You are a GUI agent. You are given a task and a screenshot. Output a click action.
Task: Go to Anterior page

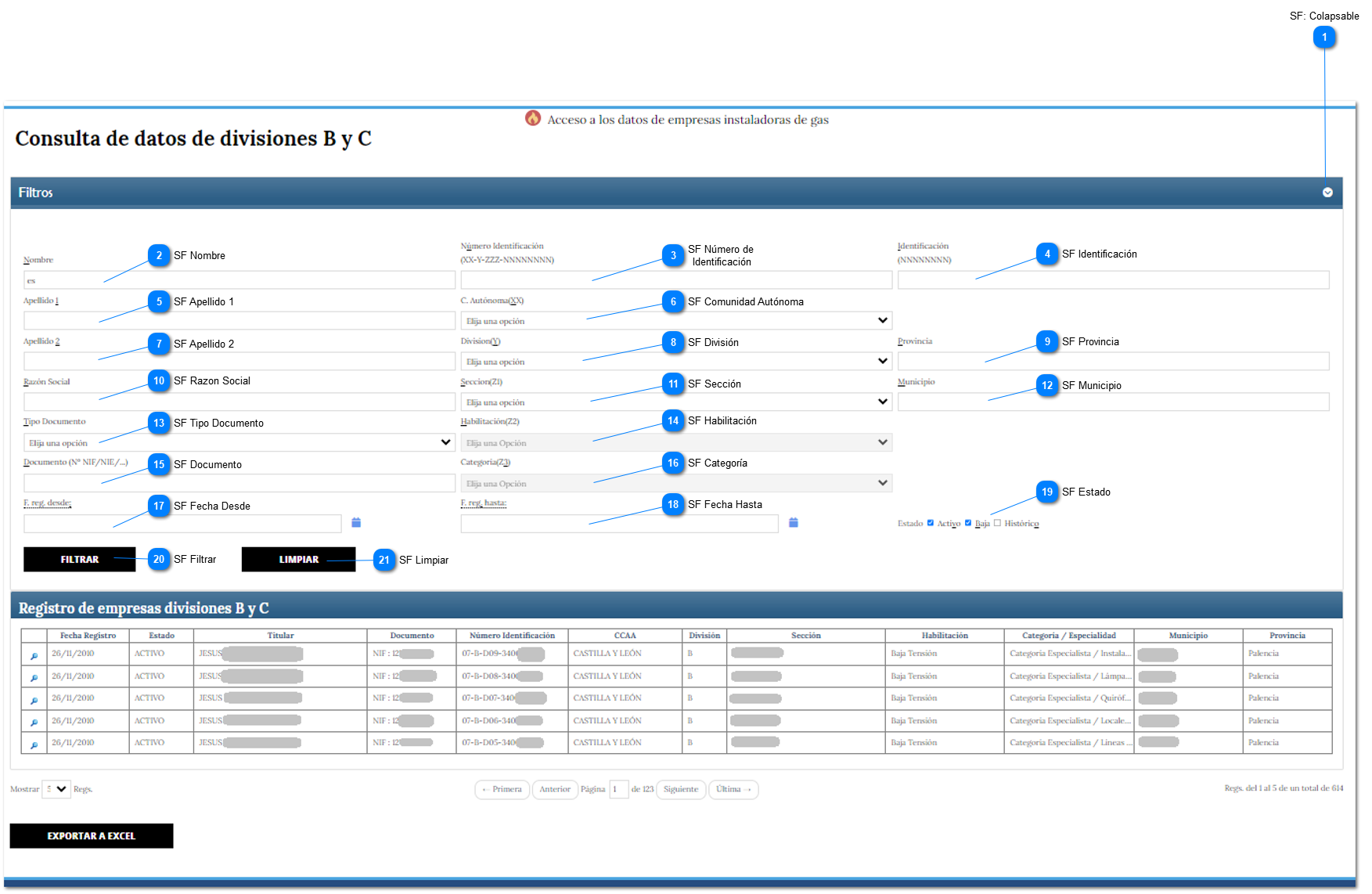click(x=555, y=790)
